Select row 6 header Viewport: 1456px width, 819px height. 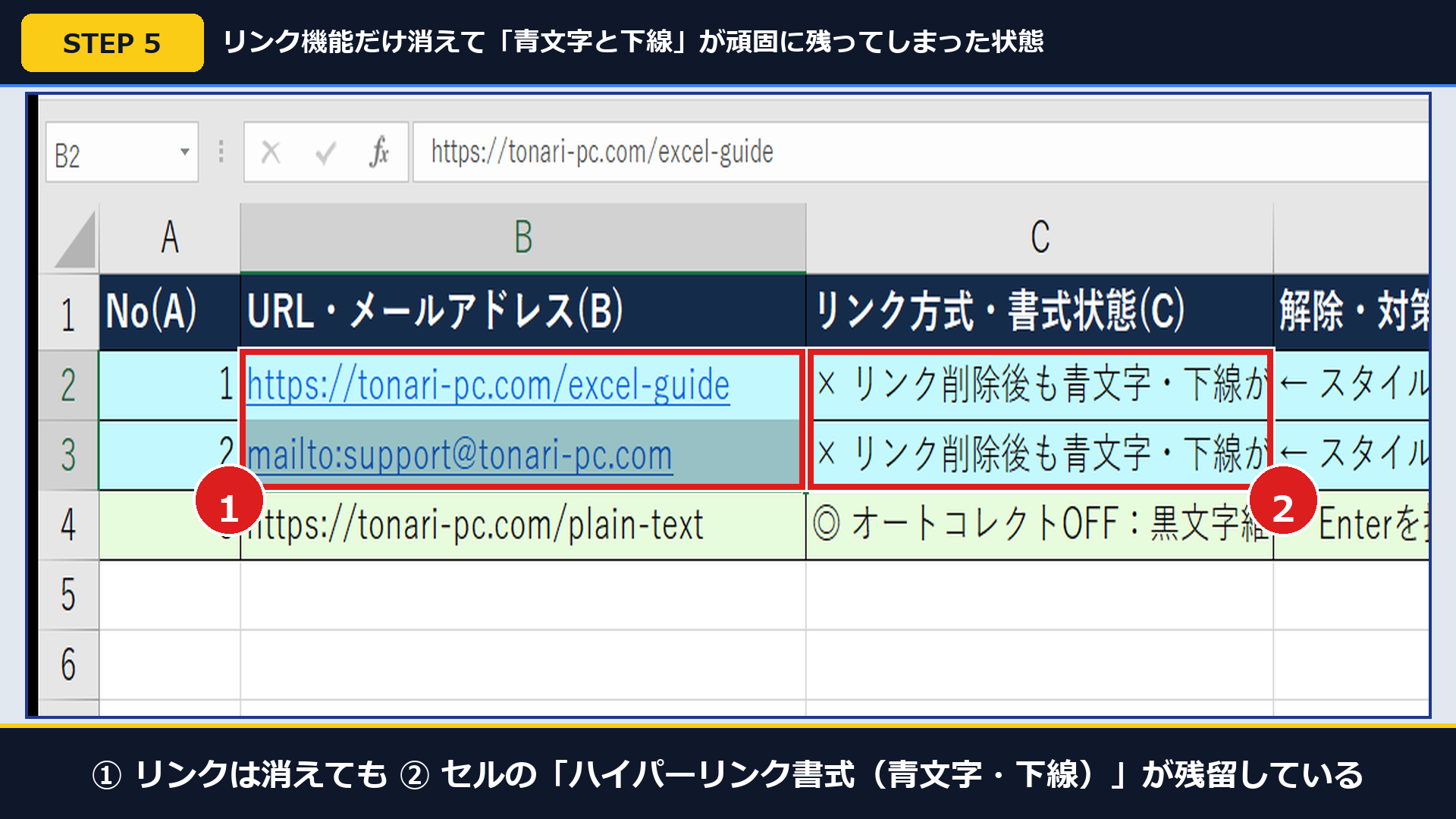[x=68, y=664]
